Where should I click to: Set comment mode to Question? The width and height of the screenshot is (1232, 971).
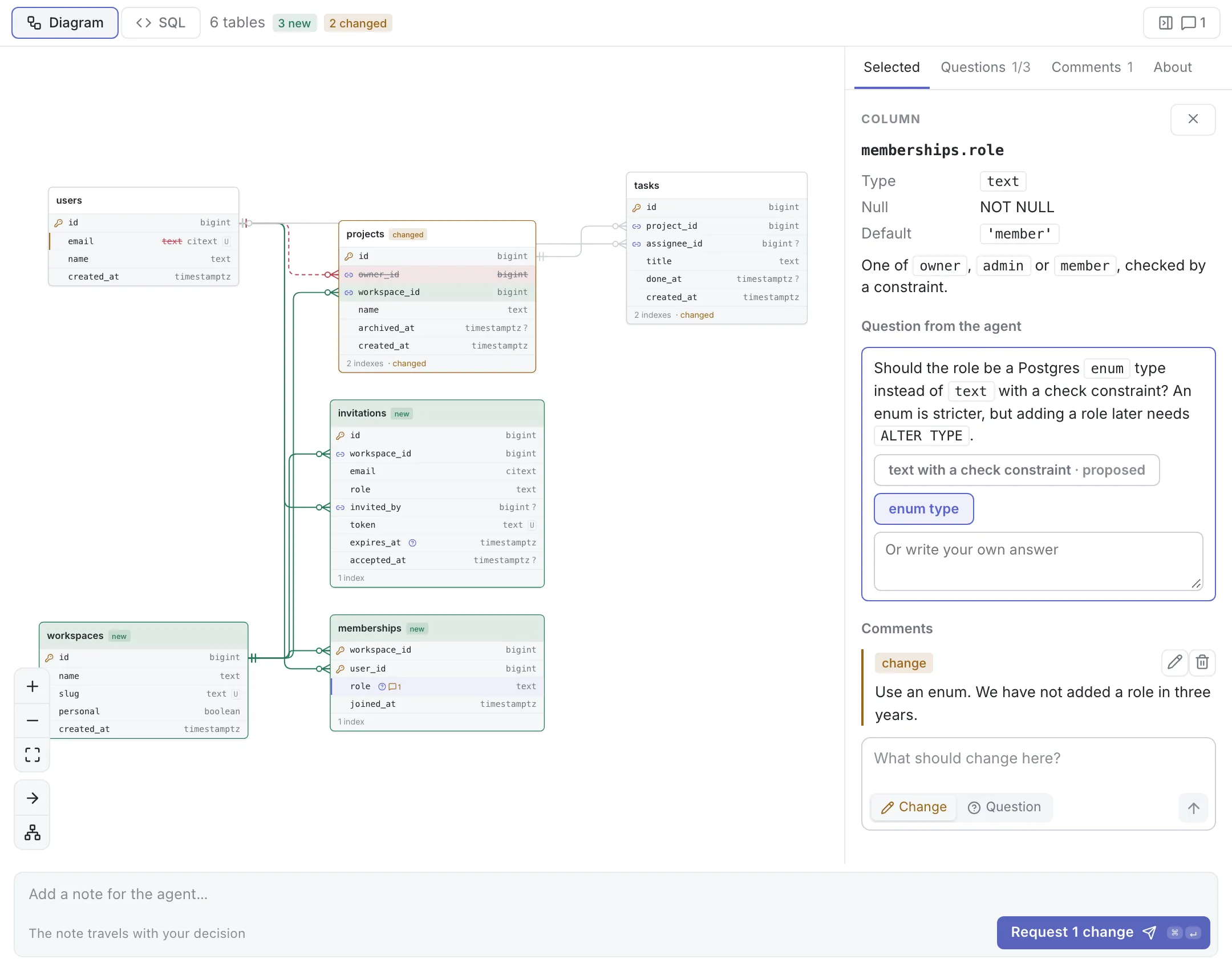pos(1004,807)
